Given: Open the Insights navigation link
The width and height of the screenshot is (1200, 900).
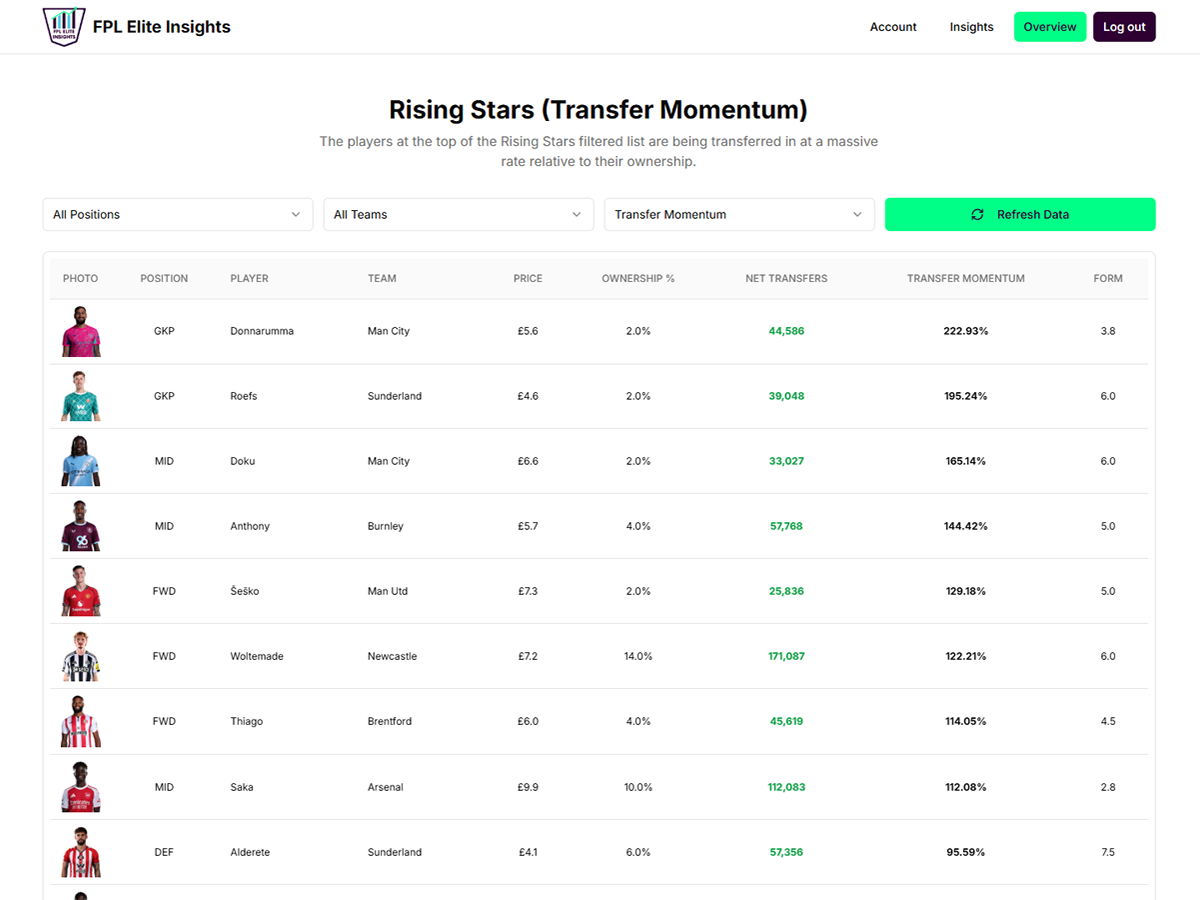Looking at the screenshot, I should click(x=971, y=27).
